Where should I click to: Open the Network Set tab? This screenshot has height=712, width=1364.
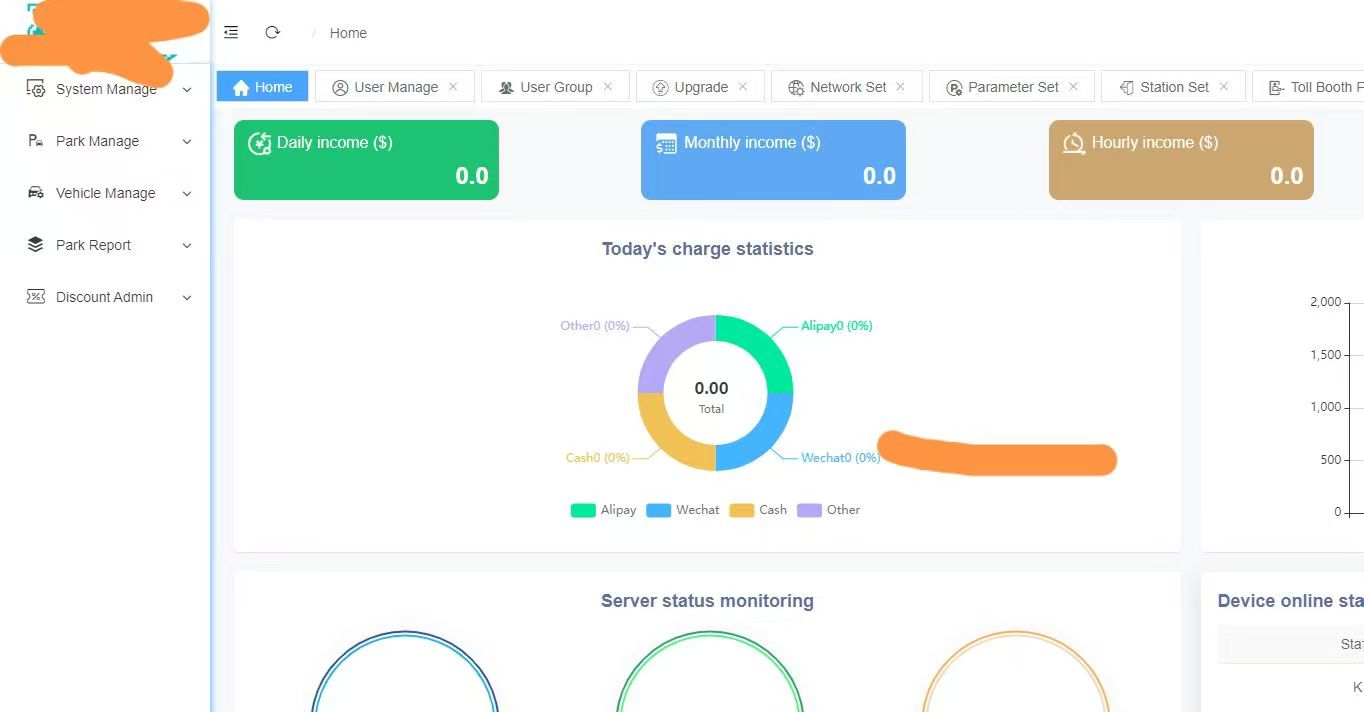tap(846, 87)
